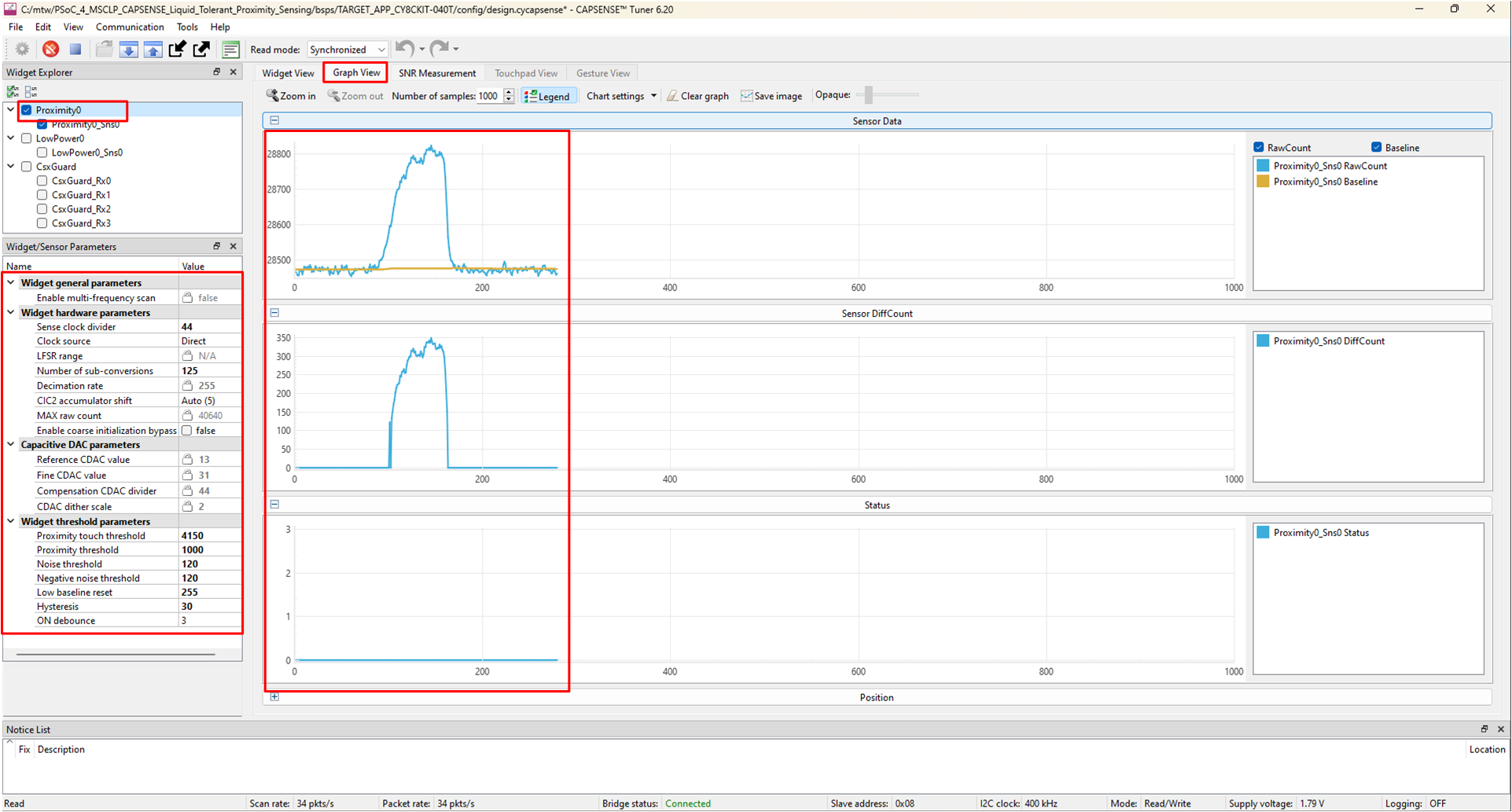Switch to the SNR Measurement tab
This screenshot has width=1512, height=812.
pos(437,73)
